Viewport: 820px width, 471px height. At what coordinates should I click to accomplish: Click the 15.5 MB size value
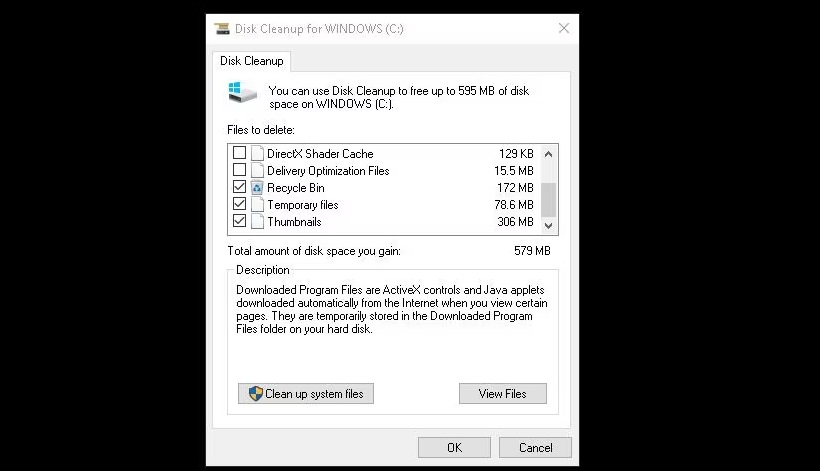coord(514,171)
